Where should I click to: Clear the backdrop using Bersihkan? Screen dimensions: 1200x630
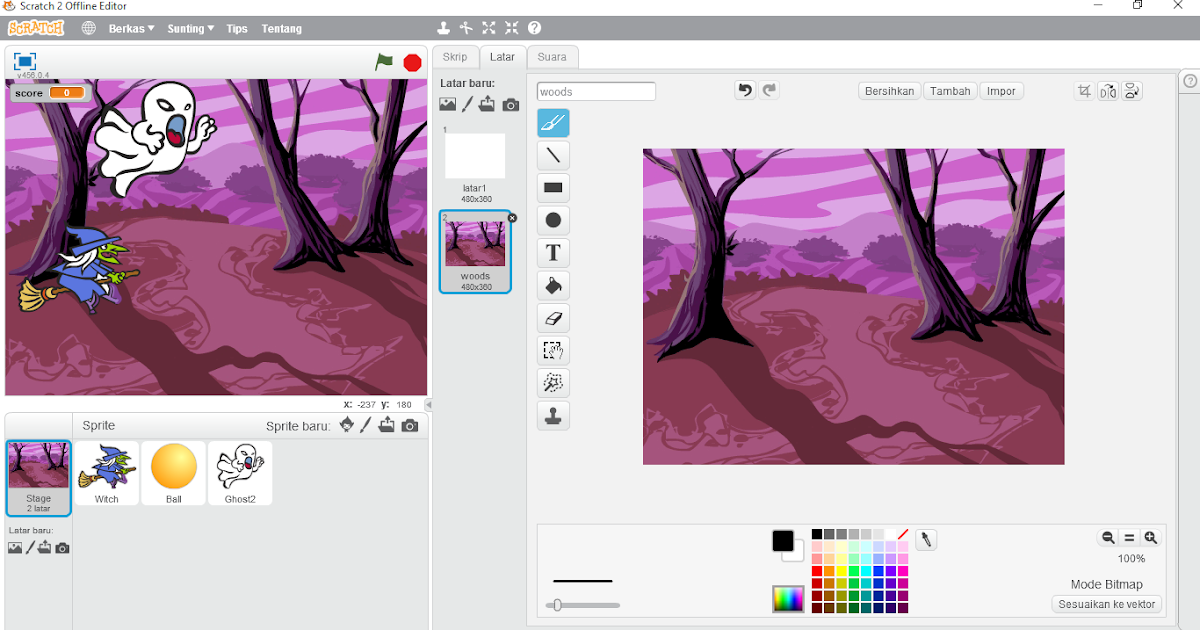tap(889, 90)
